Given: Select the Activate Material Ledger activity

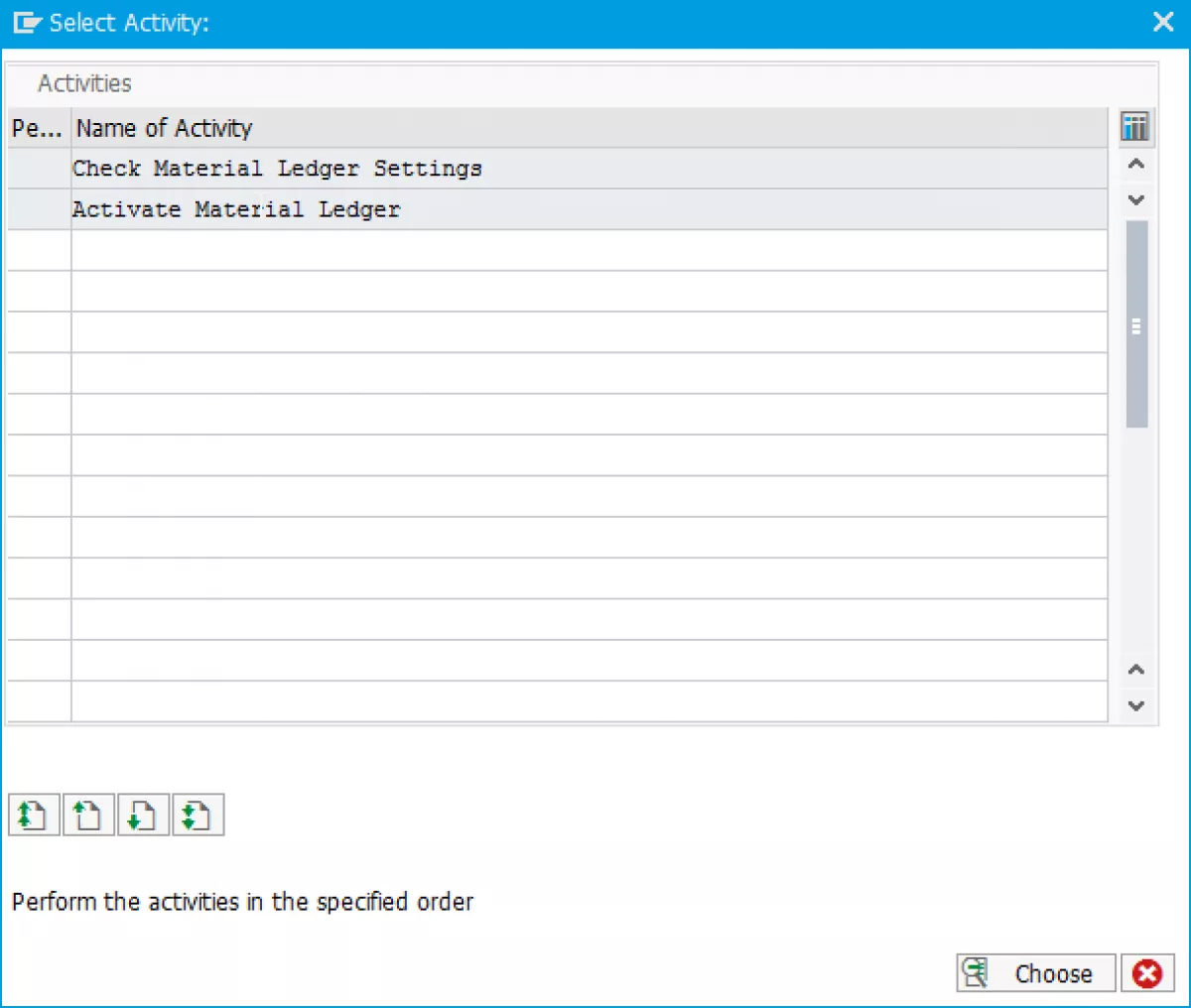Looking at the screenshot, I should [589, 209].
